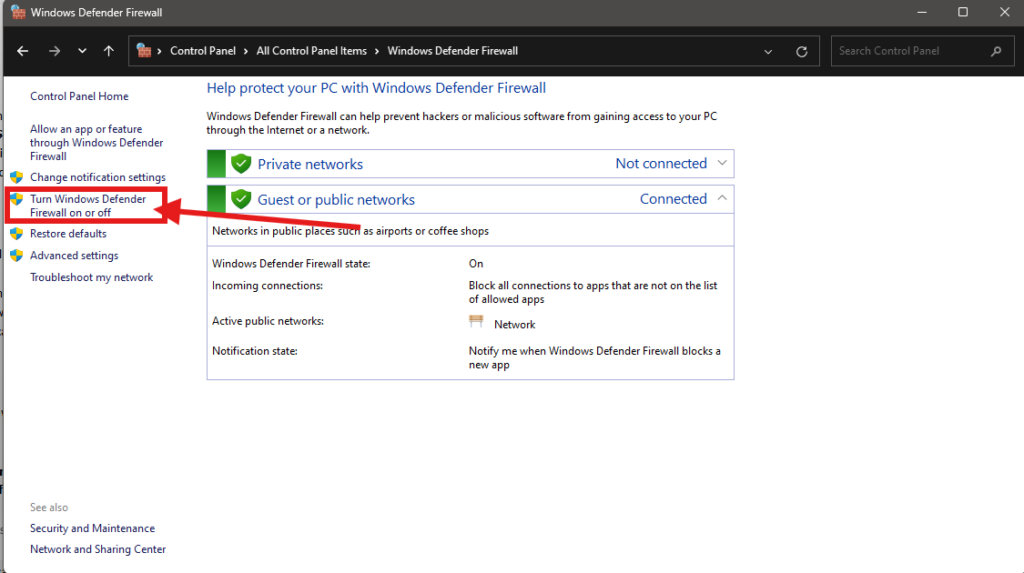Open Control Panel Home
Screen dimensions: 1024x573
click(79, 96)
